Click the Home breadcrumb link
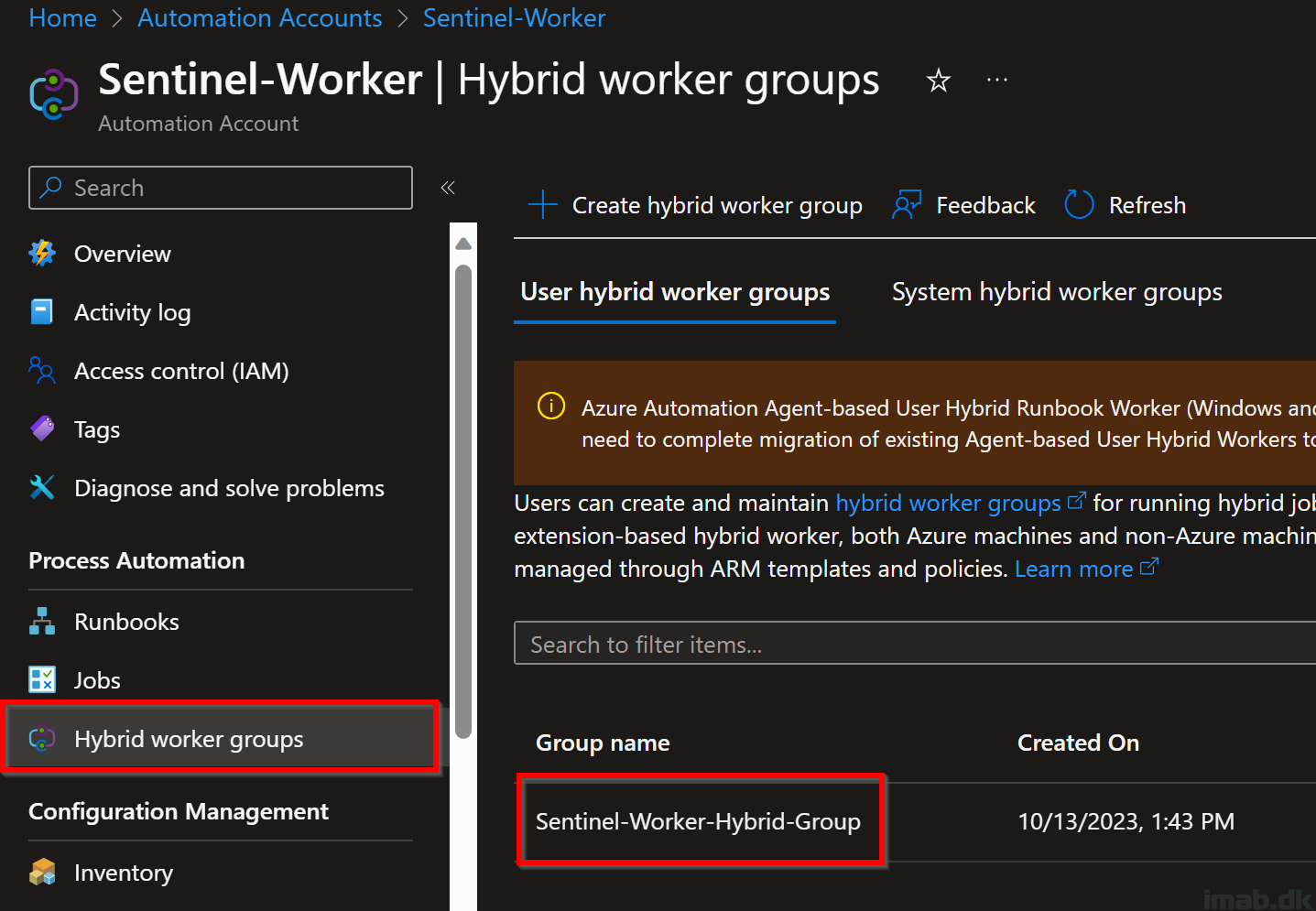Screen dimensions: 1316x911 pyautogui.click(x=62, y=17)
